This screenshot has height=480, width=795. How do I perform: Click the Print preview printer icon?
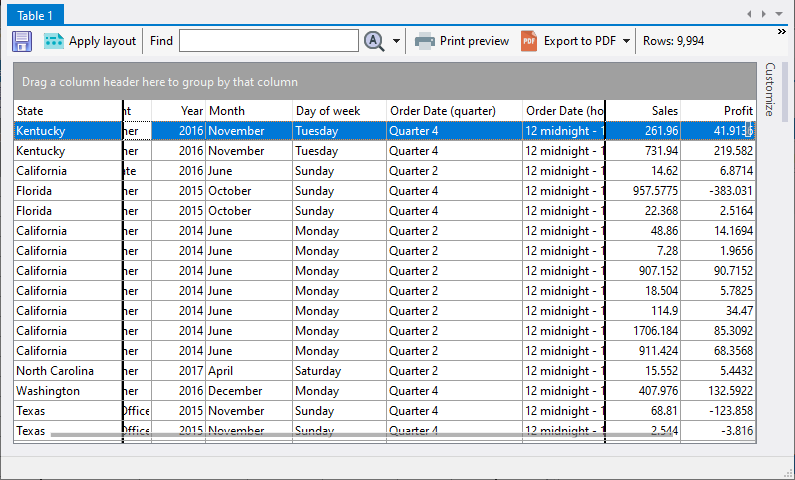pyautogui.click(x=425, y=41)
